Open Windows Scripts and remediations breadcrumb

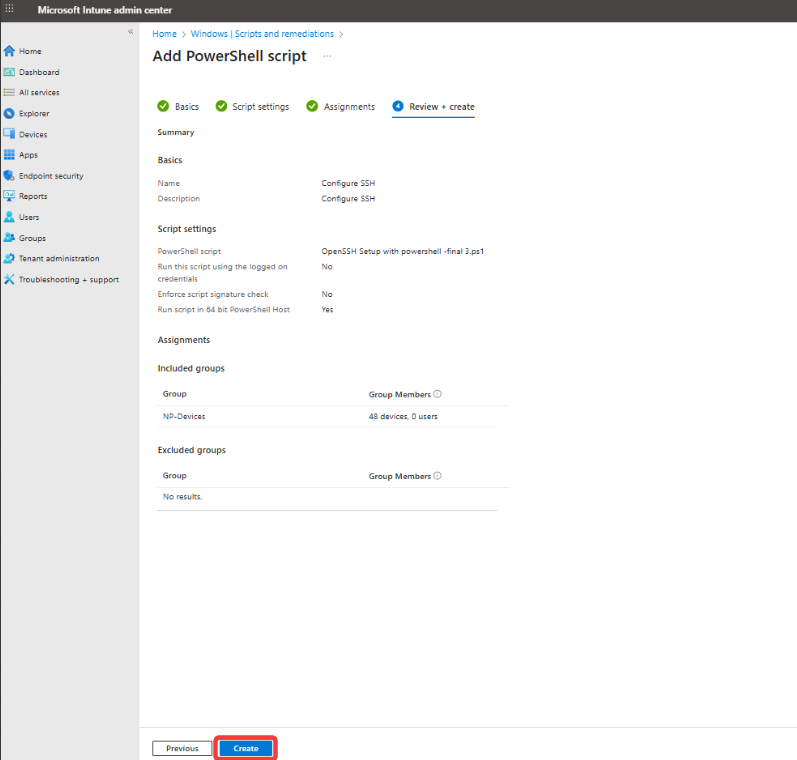coord(262,34)
